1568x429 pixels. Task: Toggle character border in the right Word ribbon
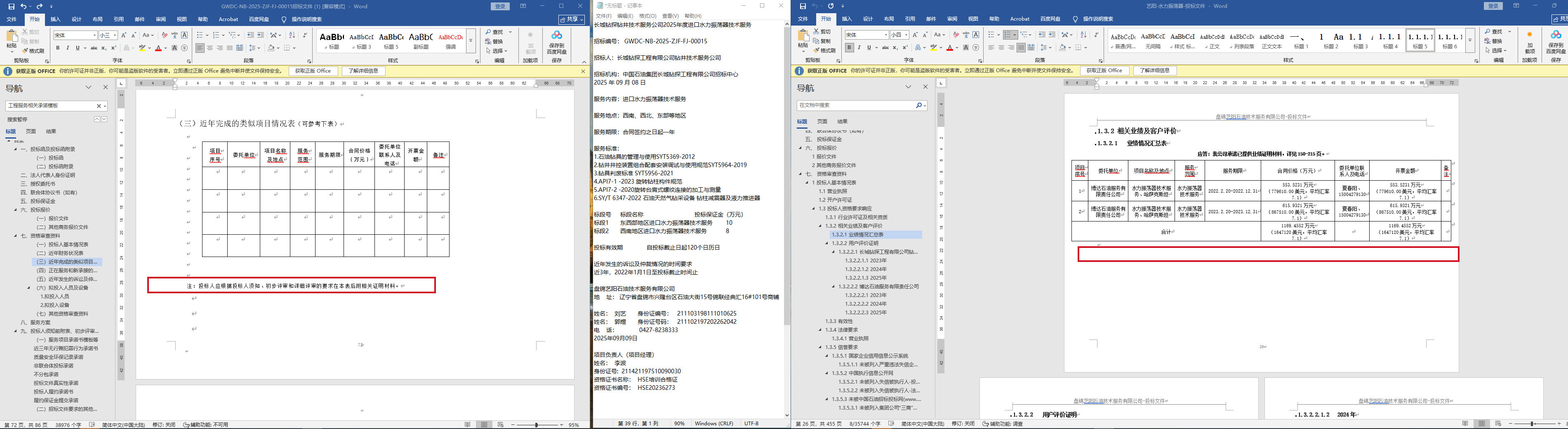(x=976, y=35)
